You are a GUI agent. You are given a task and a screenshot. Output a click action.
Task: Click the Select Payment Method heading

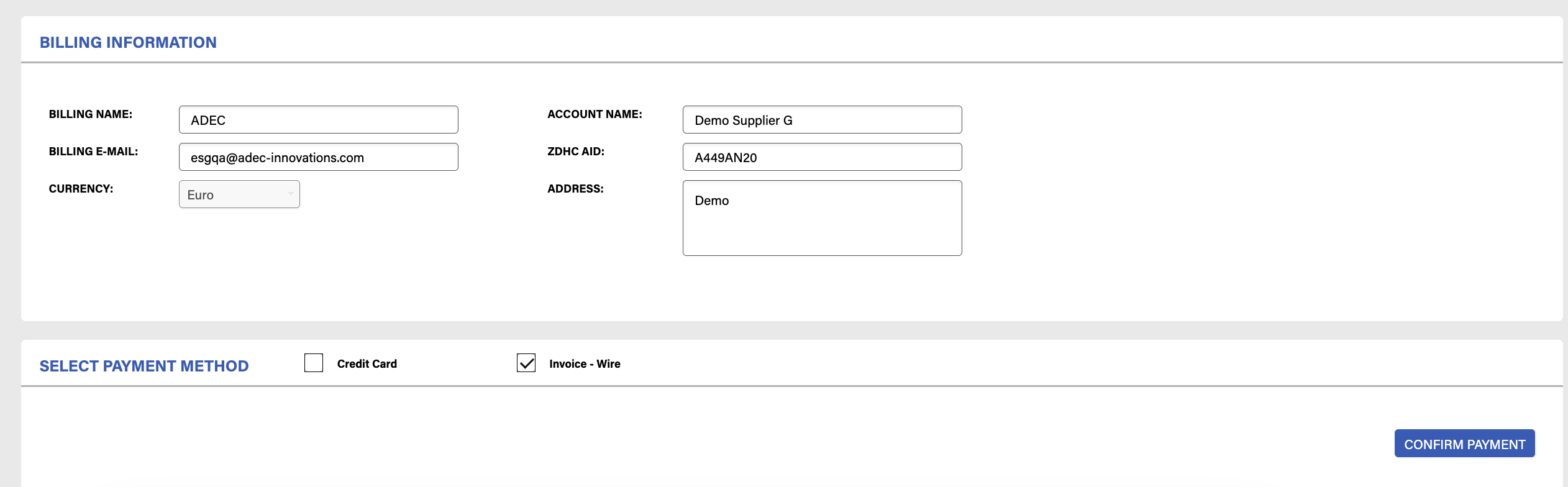coord(144,366)
